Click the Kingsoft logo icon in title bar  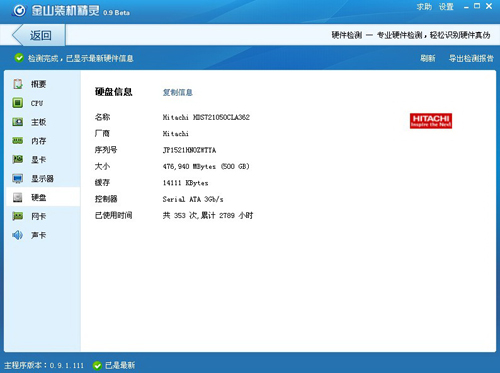19,10
